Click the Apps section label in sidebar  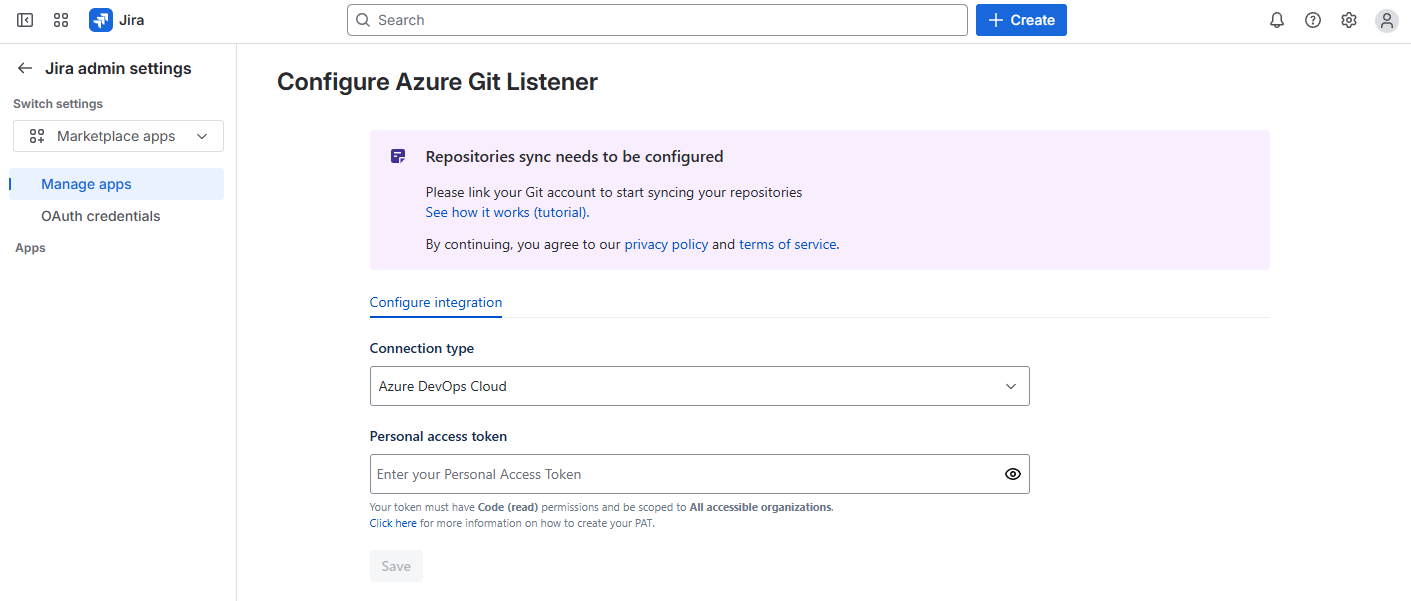tap(30, 248)
